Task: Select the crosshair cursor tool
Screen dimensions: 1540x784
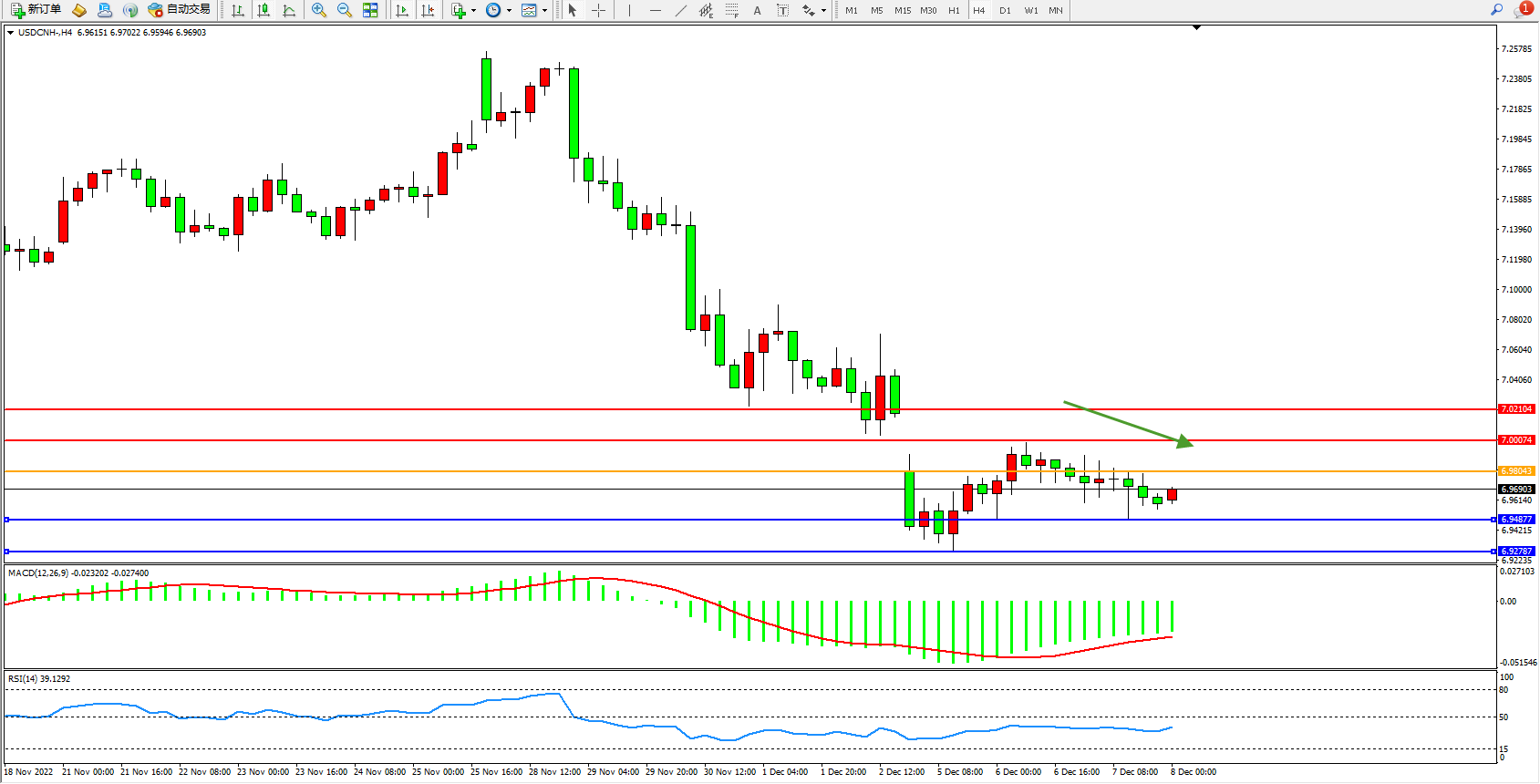Action: tap(599, 10)
